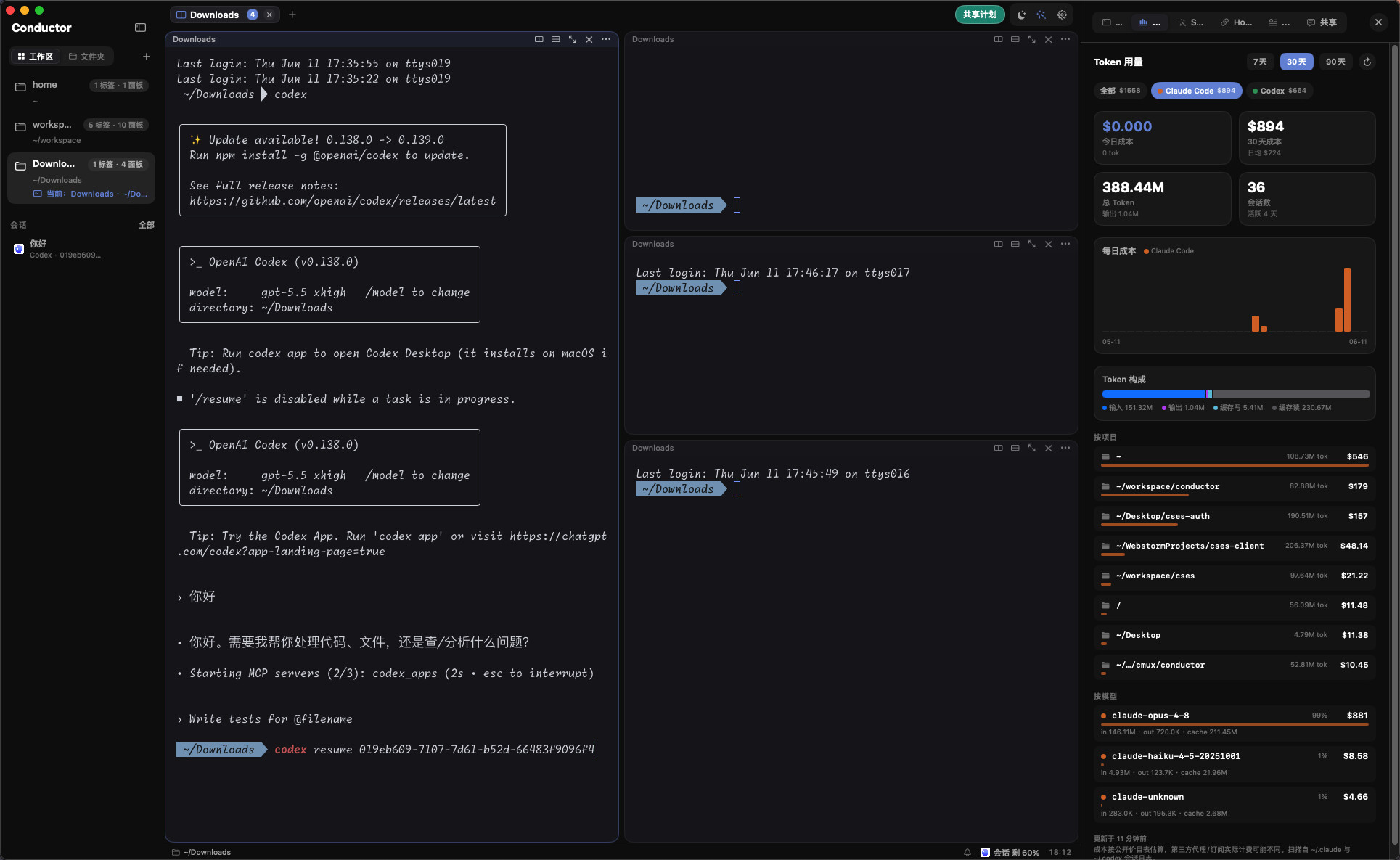1400x860 pixels.
Task: Add a new workspace with the sidebar plus
Action: click(x=147, y=57)
